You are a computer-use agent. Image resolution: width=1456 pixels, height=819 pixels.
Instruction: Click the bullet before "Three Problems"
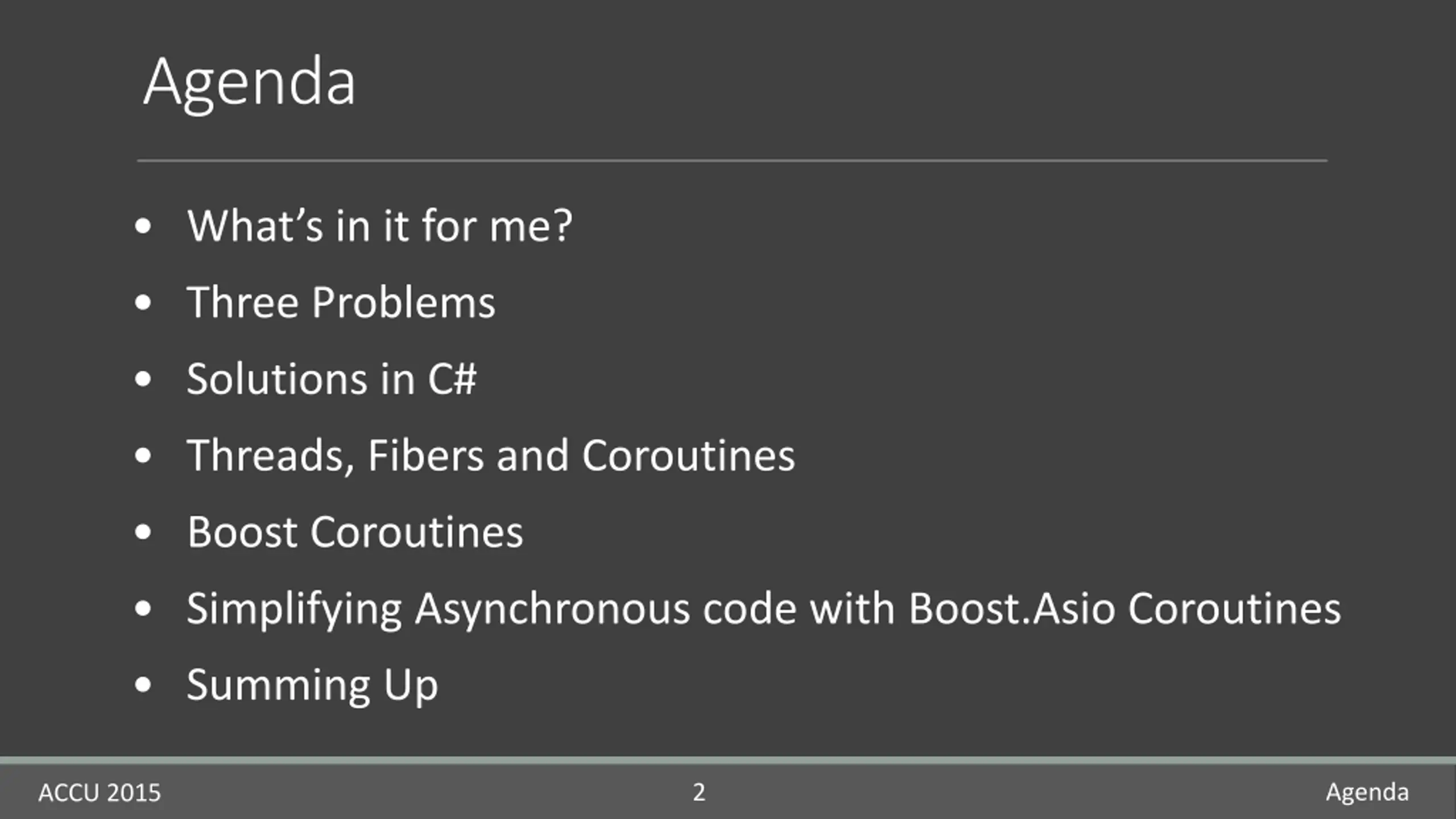(143, 303)
